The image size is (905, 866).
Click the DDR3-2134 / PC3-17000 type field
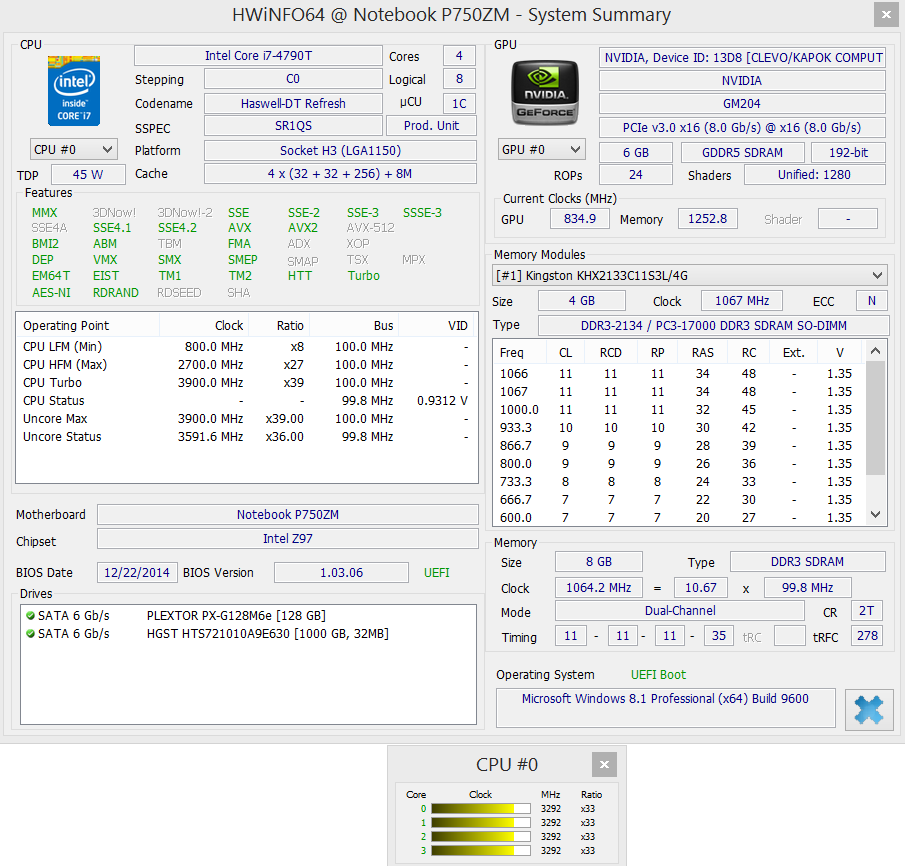pyautogui.click(x=713, y=326)
